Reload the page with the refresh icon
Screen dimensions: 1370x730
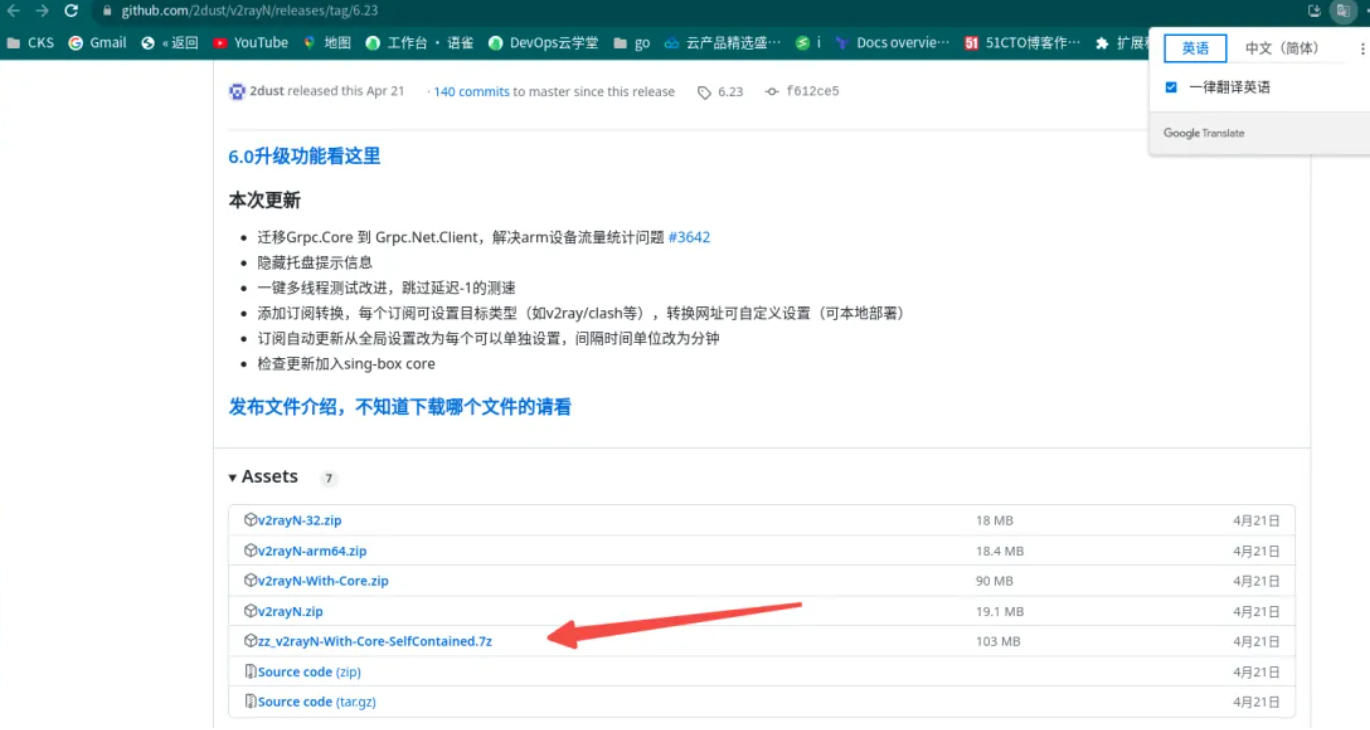71,11
